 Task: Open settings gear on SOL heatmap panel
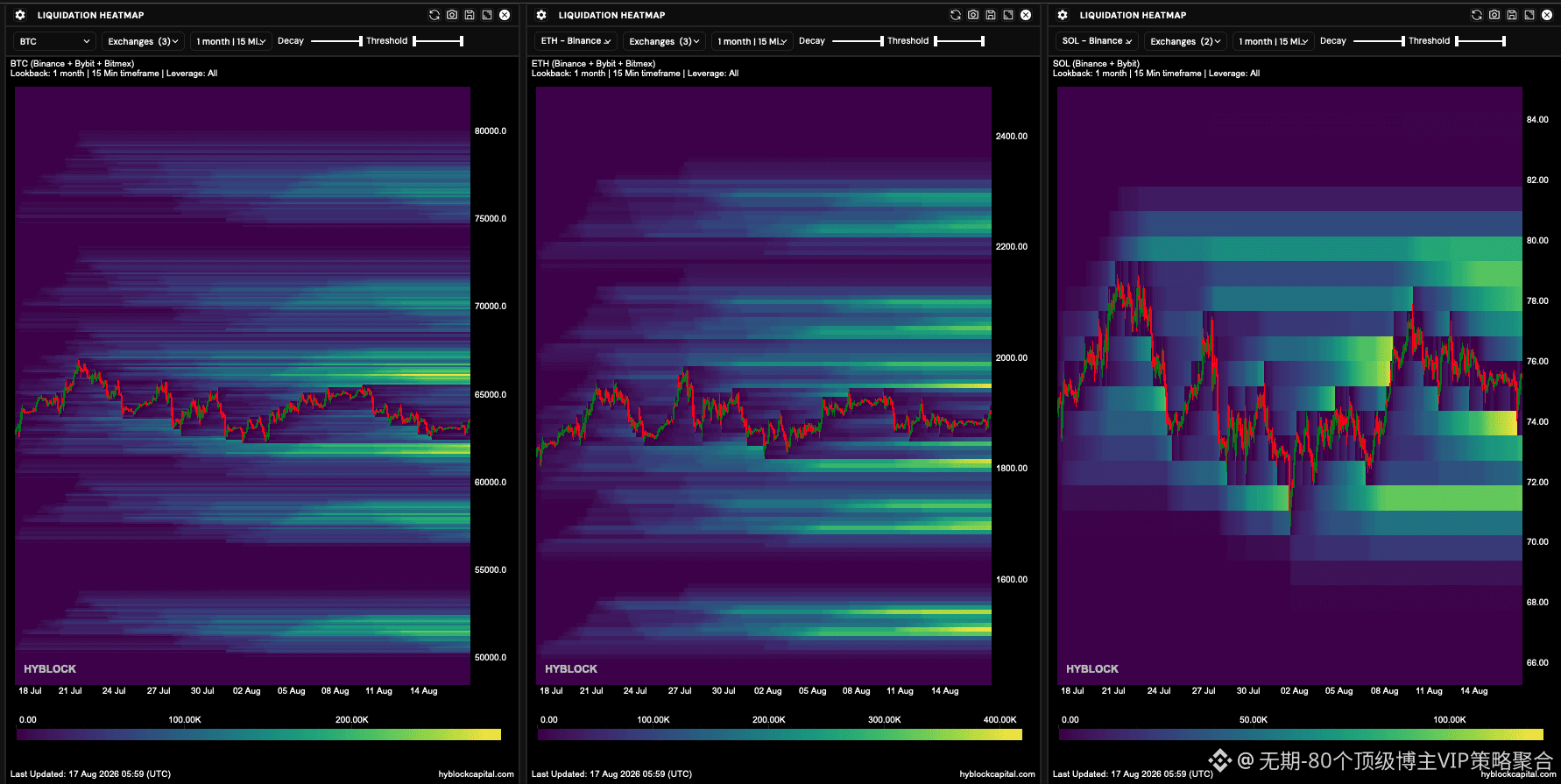[1063, 15]
